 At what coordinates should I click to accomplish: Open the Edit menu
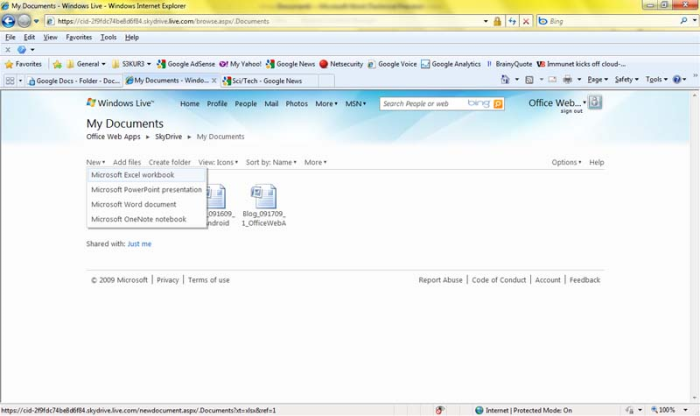(x=29, y=37)
